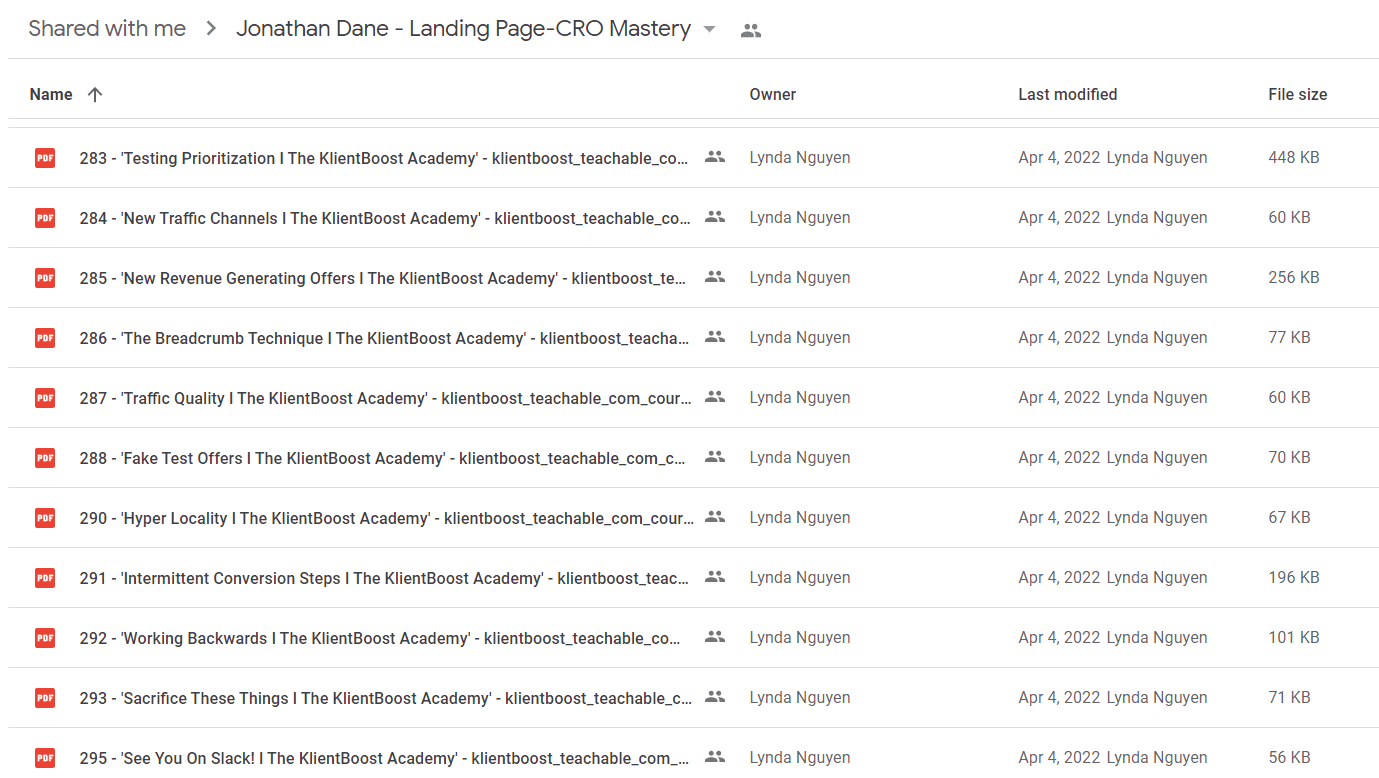1379x778 pixels.
Task: Click shared people icon on file 286 row
Action: 714,337
